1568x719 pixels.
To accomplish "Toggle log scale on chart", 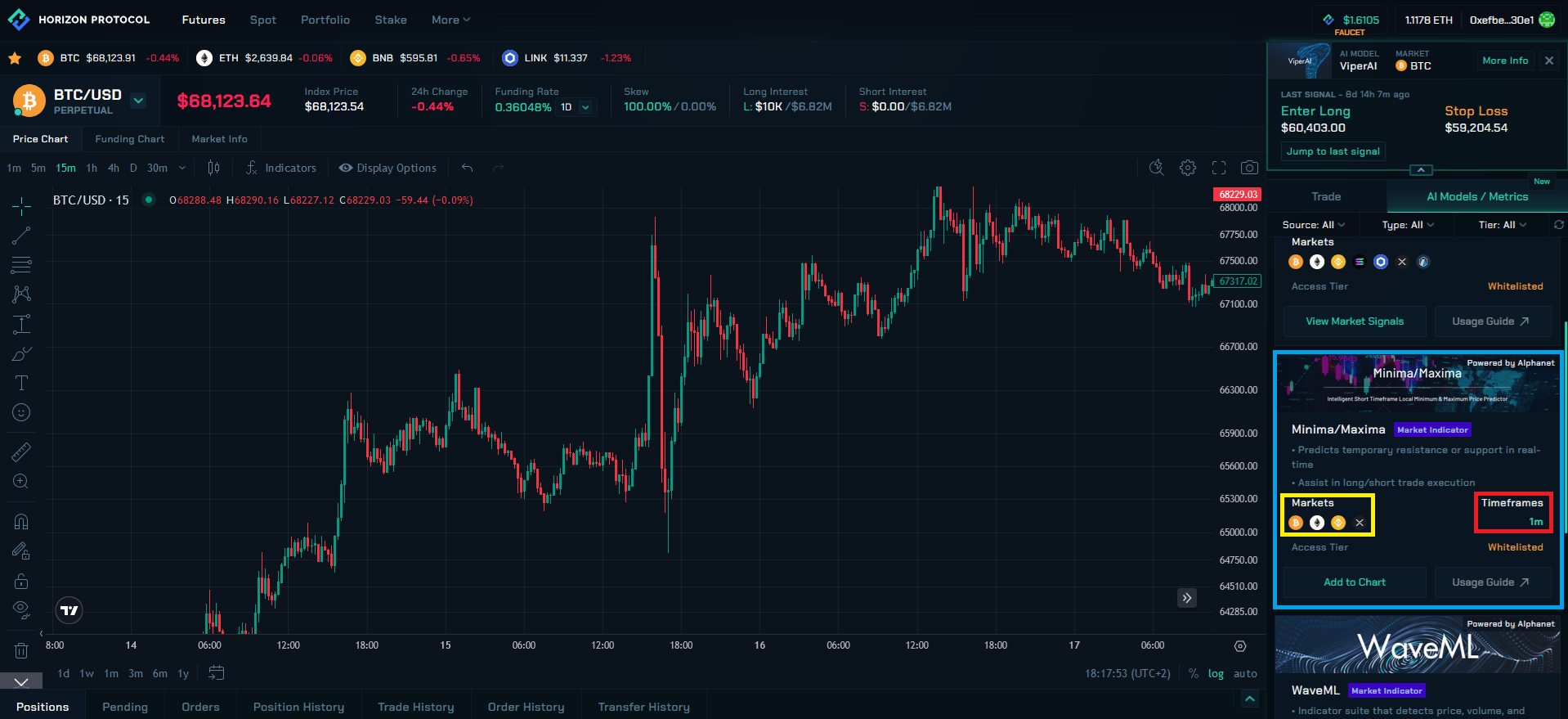I will pyautogui.click(x=1216, y=673).
